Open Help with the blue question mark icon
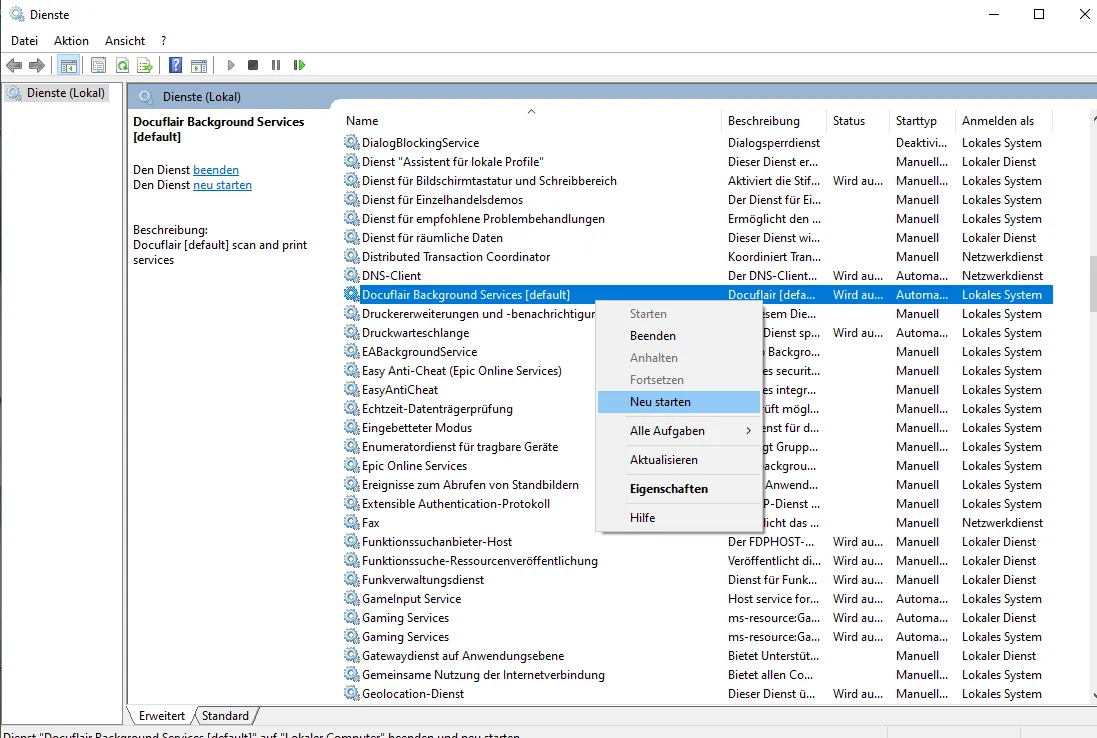 (x=175, y=65)
